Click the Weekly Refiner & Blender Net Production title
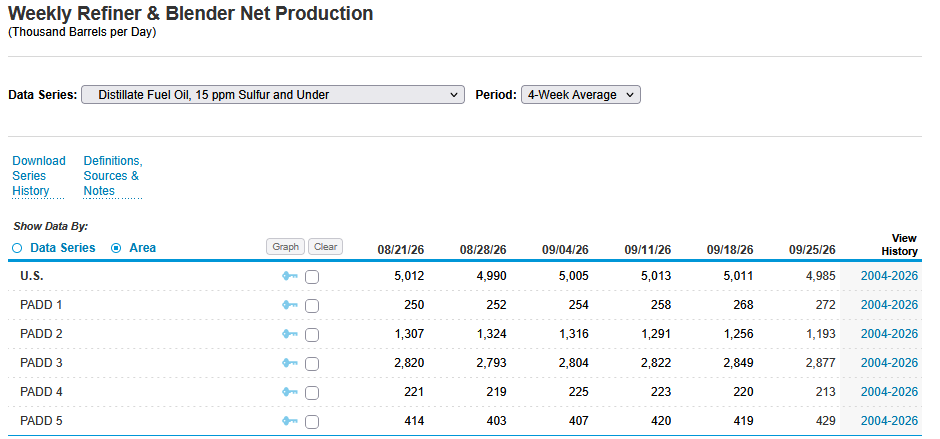940x439 pixels. (x=191, y=13)
